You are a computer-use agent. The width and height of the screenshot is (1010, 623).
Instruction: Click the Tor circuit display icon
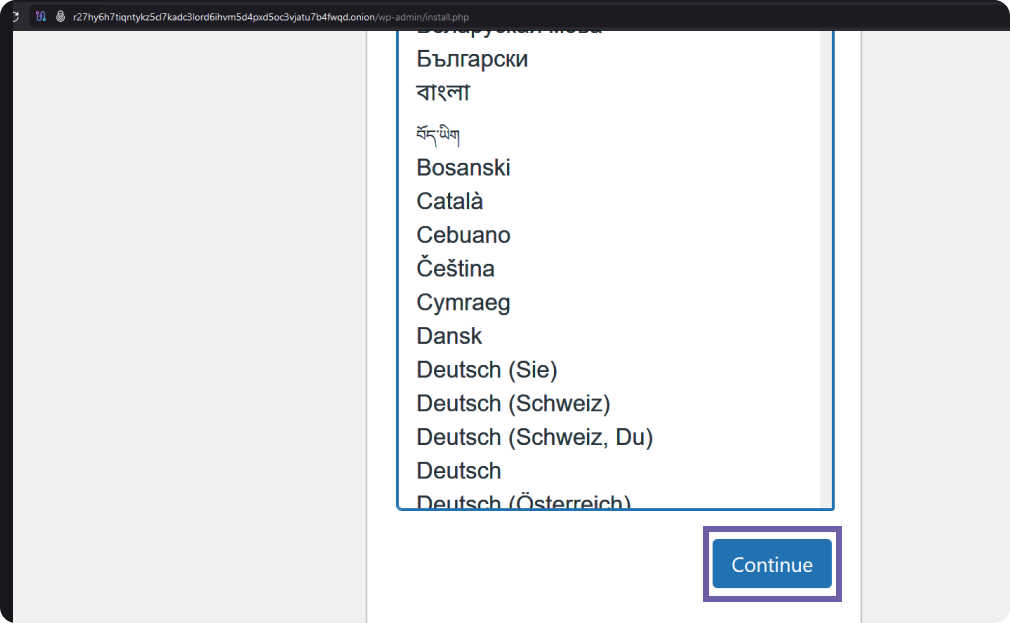click(x=41, y=17)
